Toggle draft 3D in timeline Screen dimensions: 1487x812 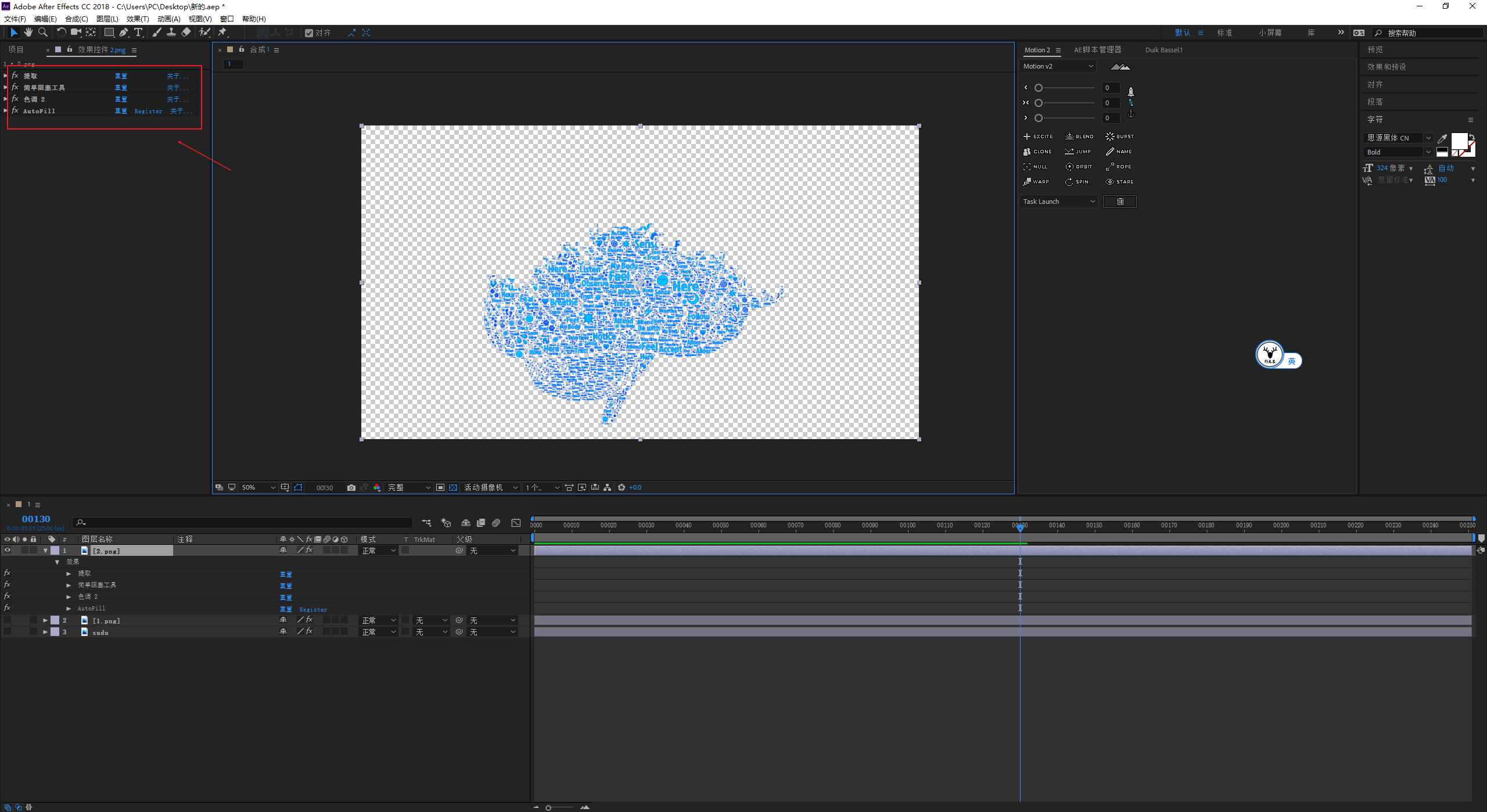[x=446, y=523]
